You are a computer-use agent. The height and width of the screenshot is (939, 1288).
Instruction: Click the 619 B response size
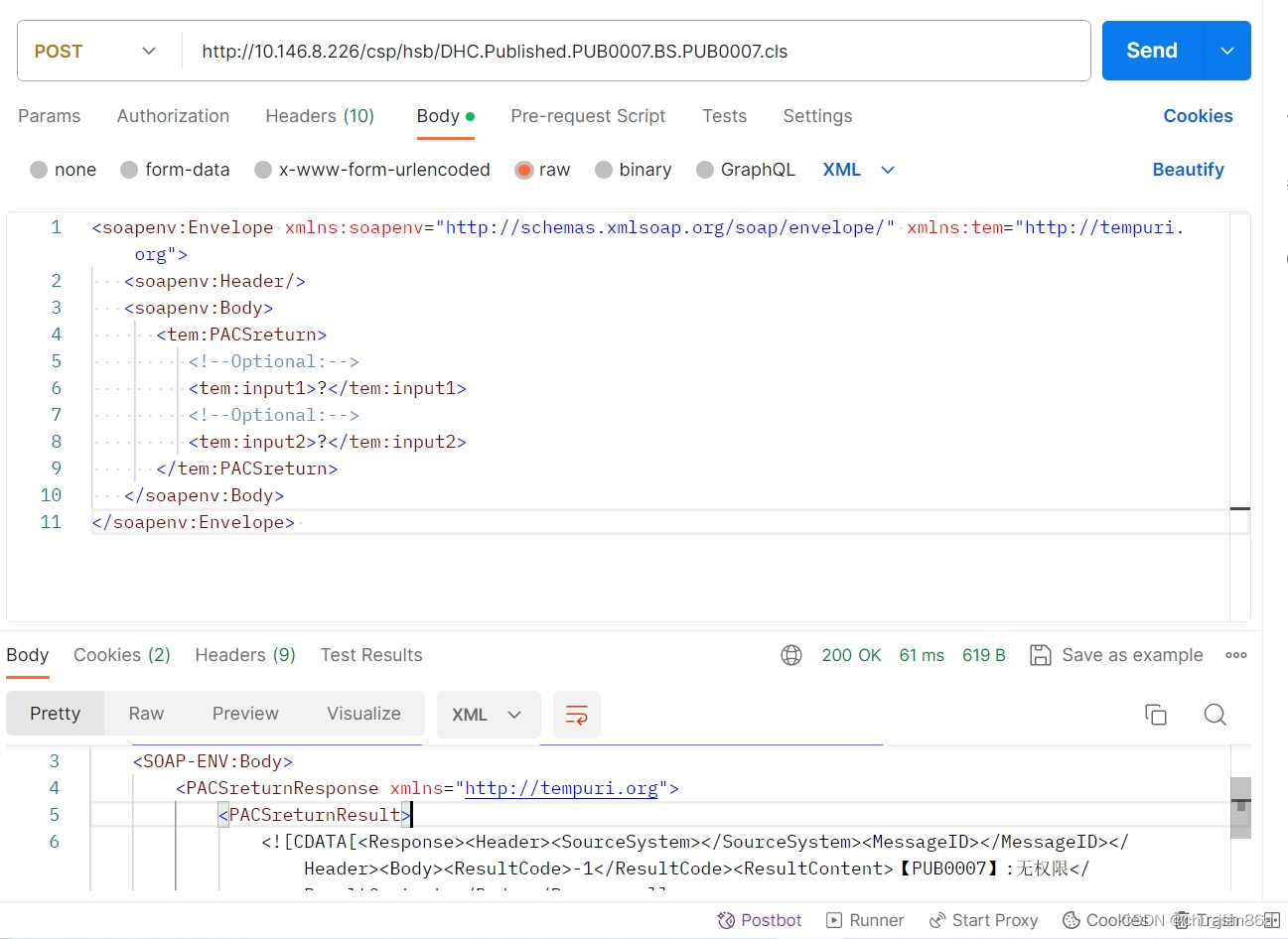[x=984, y=655]
